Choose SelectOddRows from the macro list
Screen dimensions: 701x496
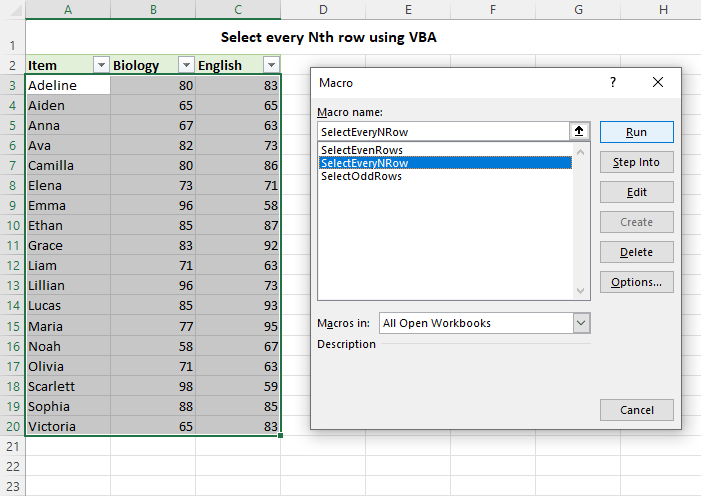(x=361, y=176)
